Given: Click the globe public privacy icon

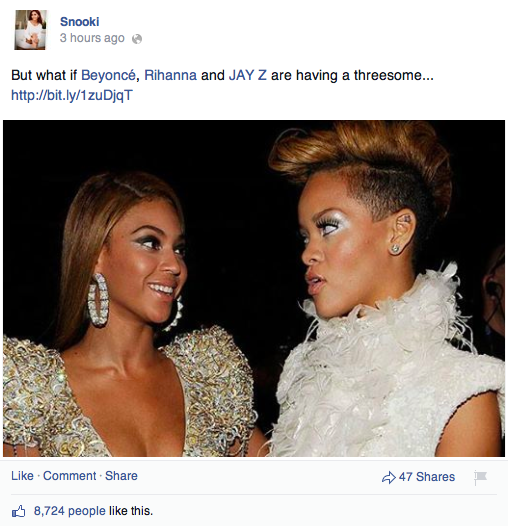Looking at the screenshot, I should [x=137, y=39].
